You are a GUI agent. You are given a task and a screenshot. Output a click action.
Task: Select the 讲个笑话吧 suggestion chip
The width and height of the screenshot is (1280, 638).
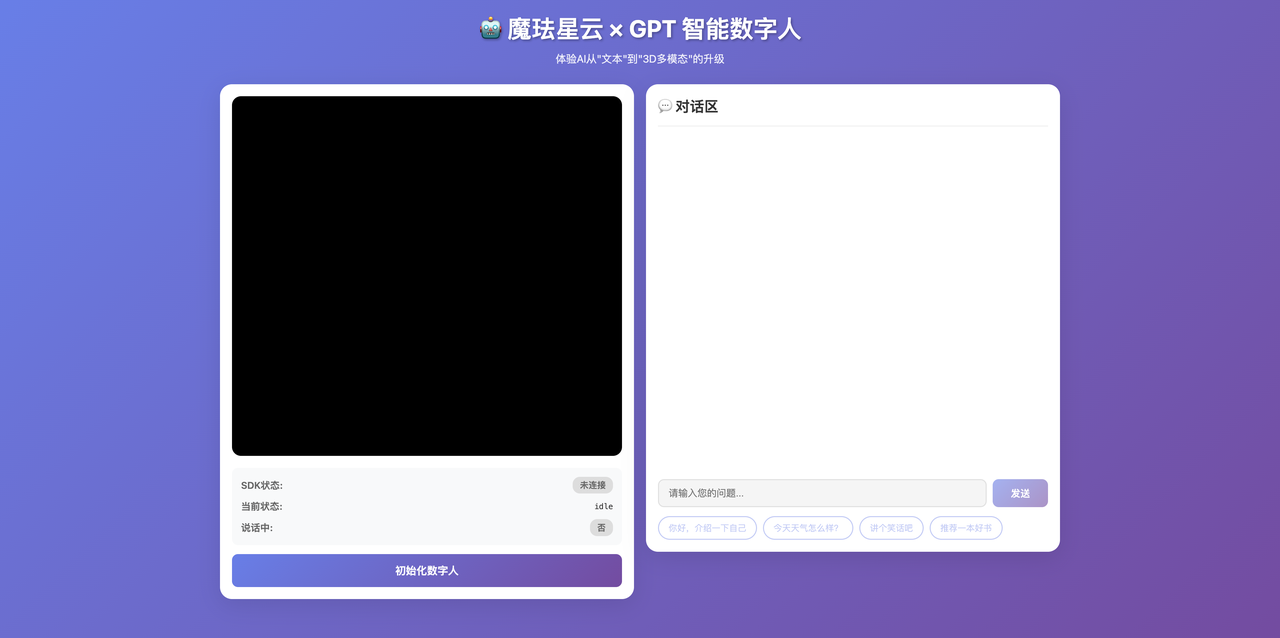(891, 528)
